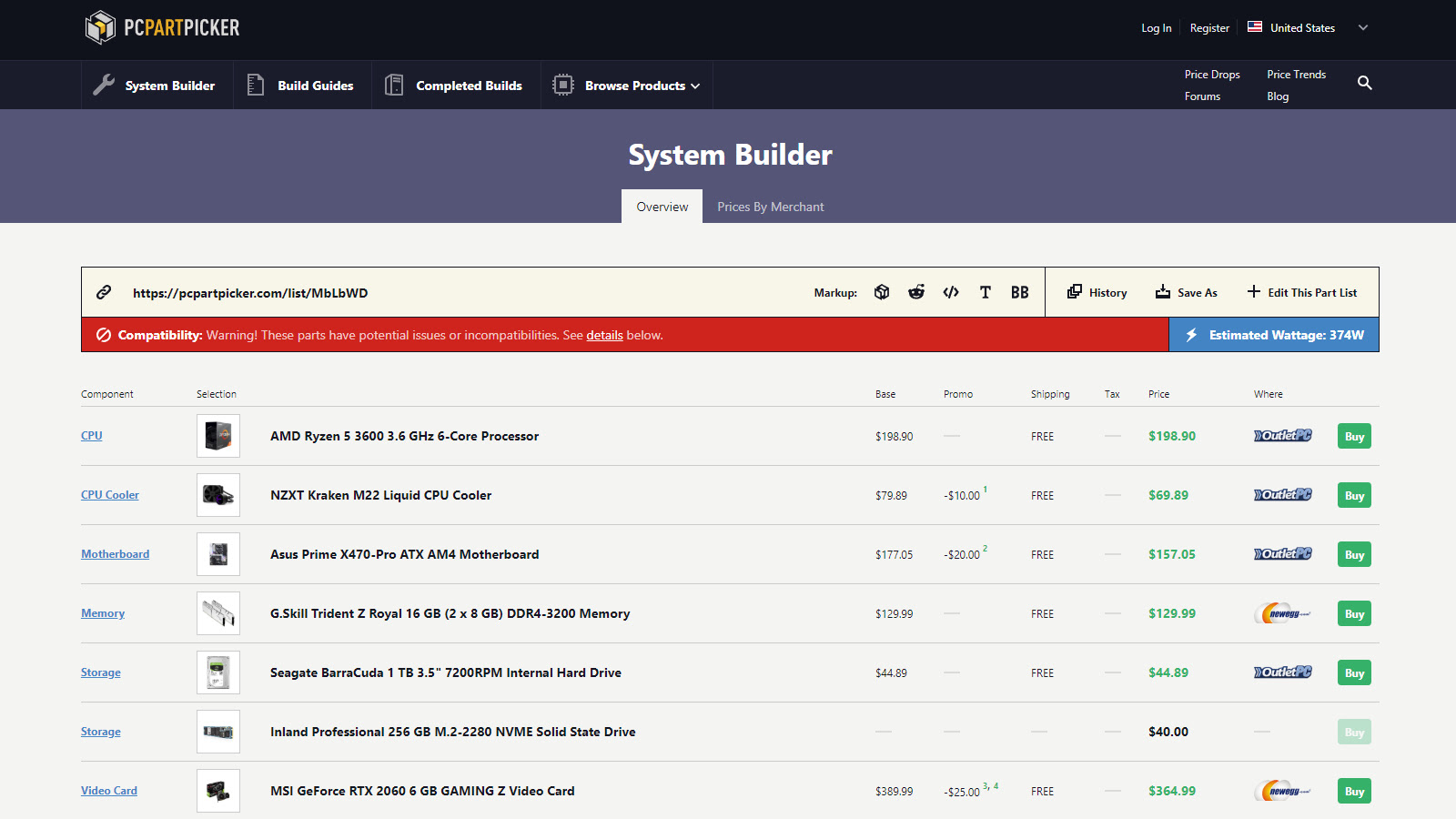Open the CPU Cooler component page
The width and height of the screenshot is (1456, 819).
(109, 494)
